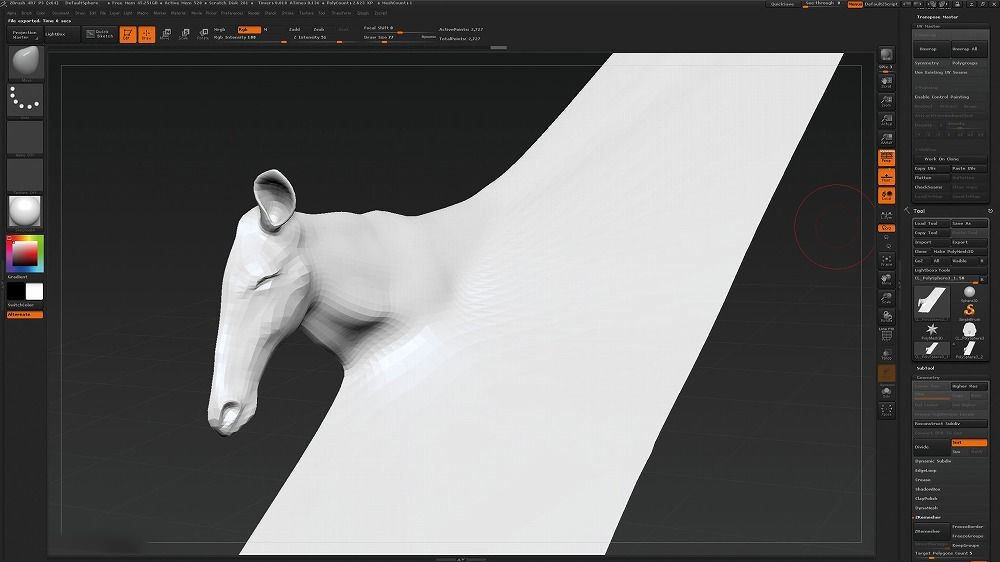Click the AAHalf icon

886,139
